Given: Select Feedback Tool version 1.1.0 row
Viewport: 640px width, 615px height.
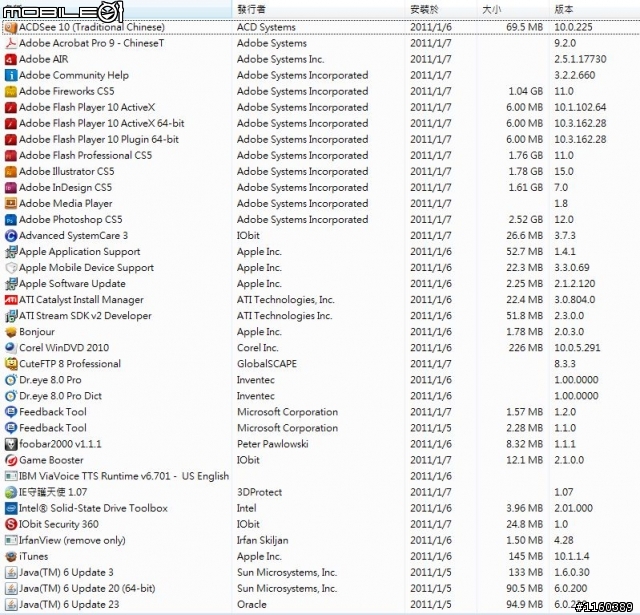Looking at the screenshot, I should [x=53, y=428].
